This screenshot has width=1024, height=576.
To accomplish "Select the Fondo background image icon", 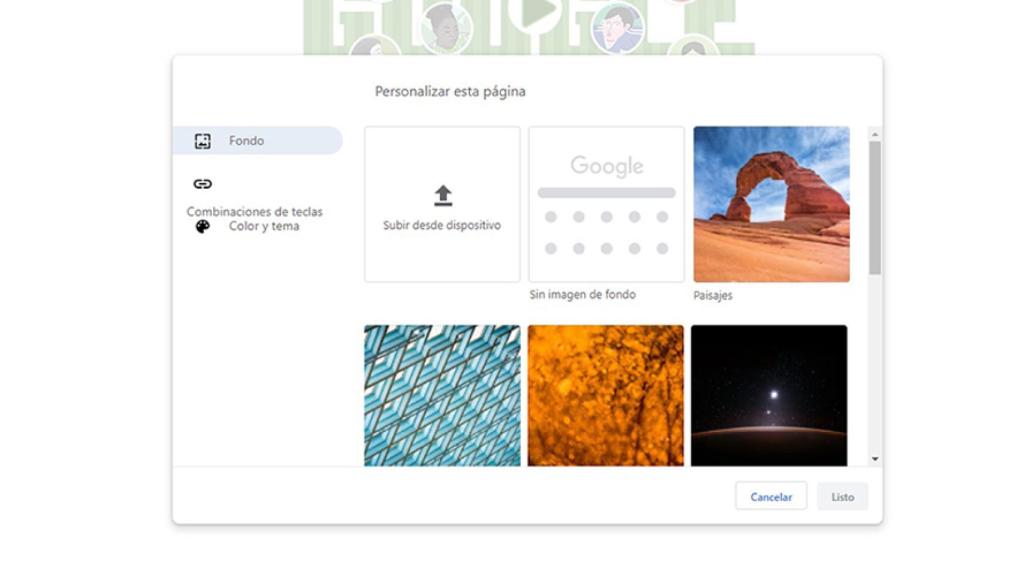I will [x=202, y=141].
